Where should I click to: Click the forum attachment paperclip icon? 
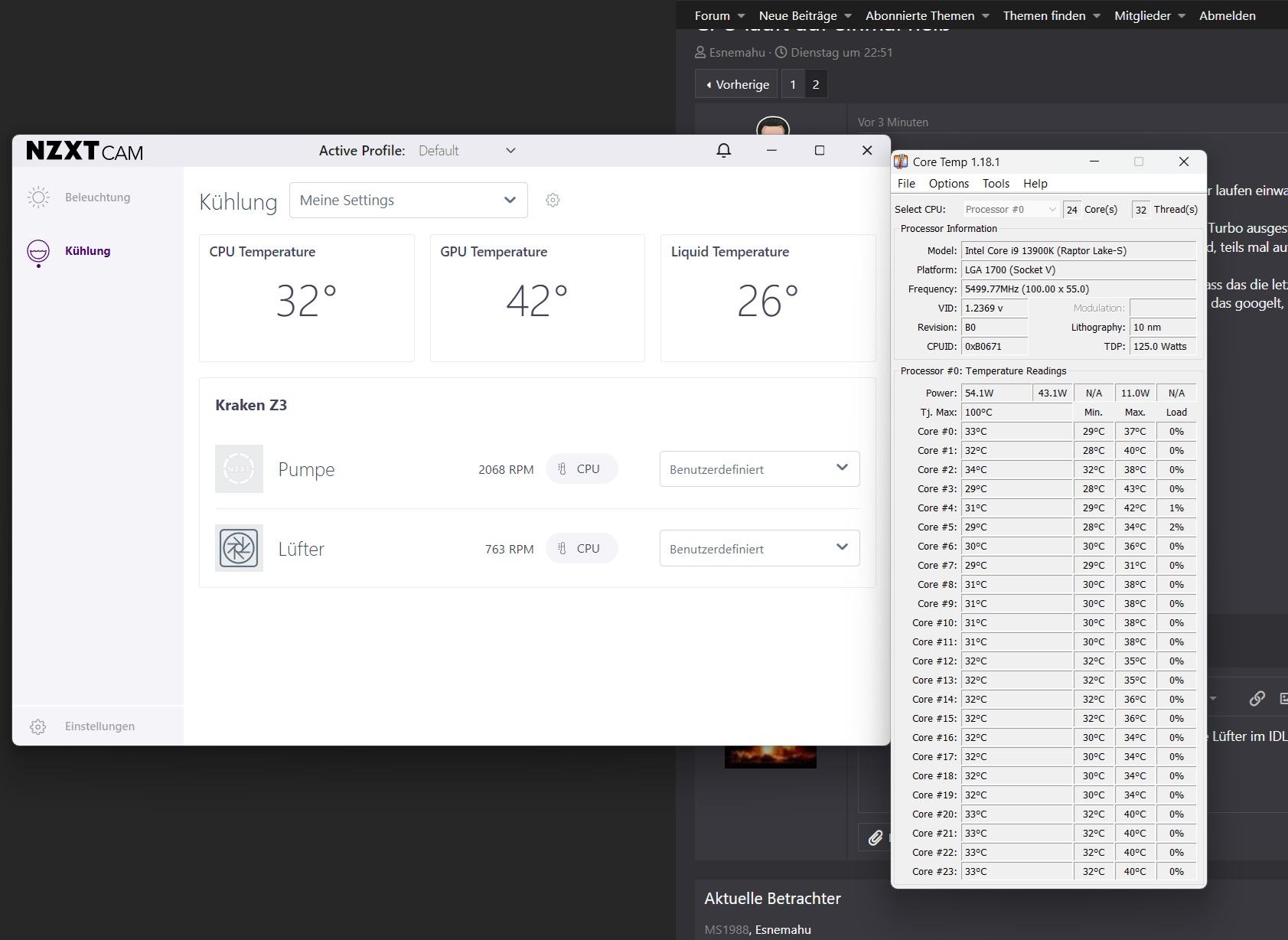tap(876, 837)
